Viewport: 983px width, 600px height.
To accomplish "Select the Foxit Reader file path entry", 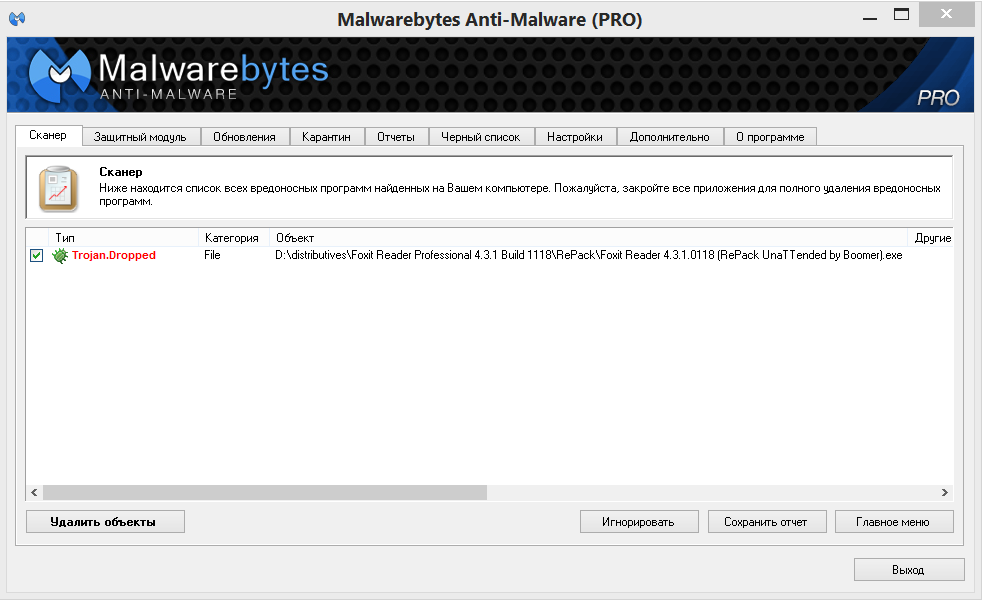I will pos(589,255).
